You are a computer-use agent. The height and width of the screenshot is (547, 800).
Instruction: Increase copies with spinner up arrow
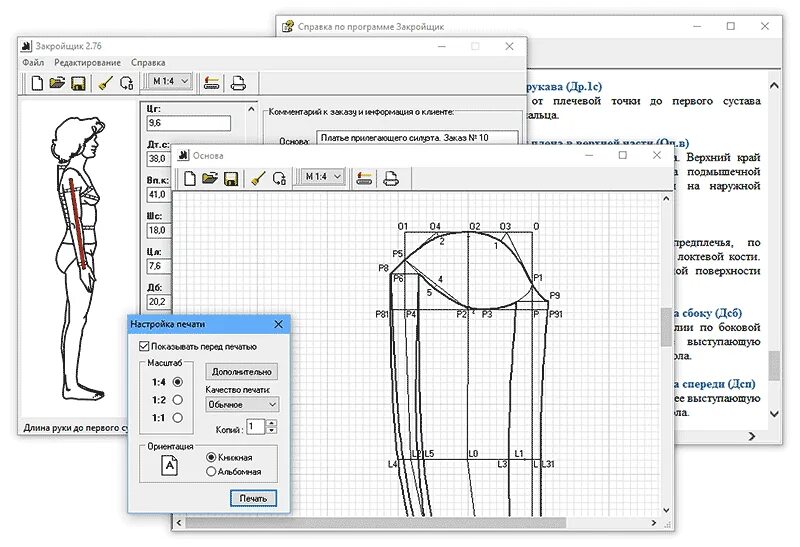pos(271,423)
